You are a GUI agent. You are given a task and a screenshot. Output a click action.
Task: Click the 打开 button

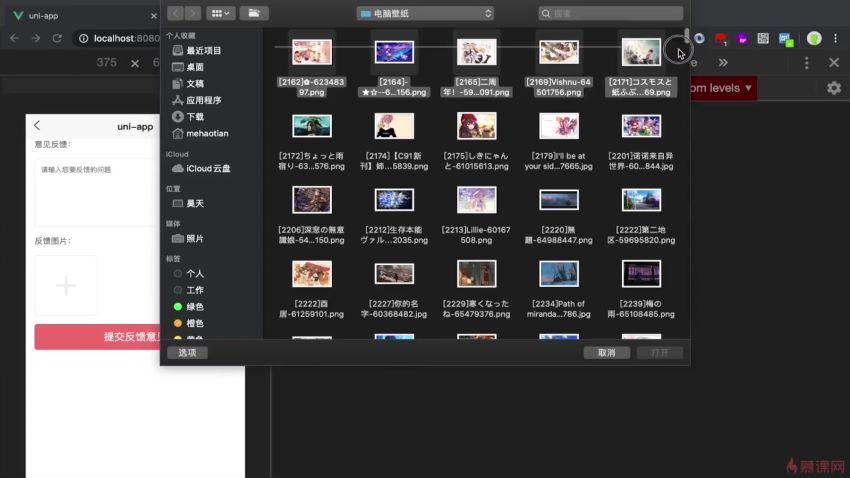pos(660,353)
